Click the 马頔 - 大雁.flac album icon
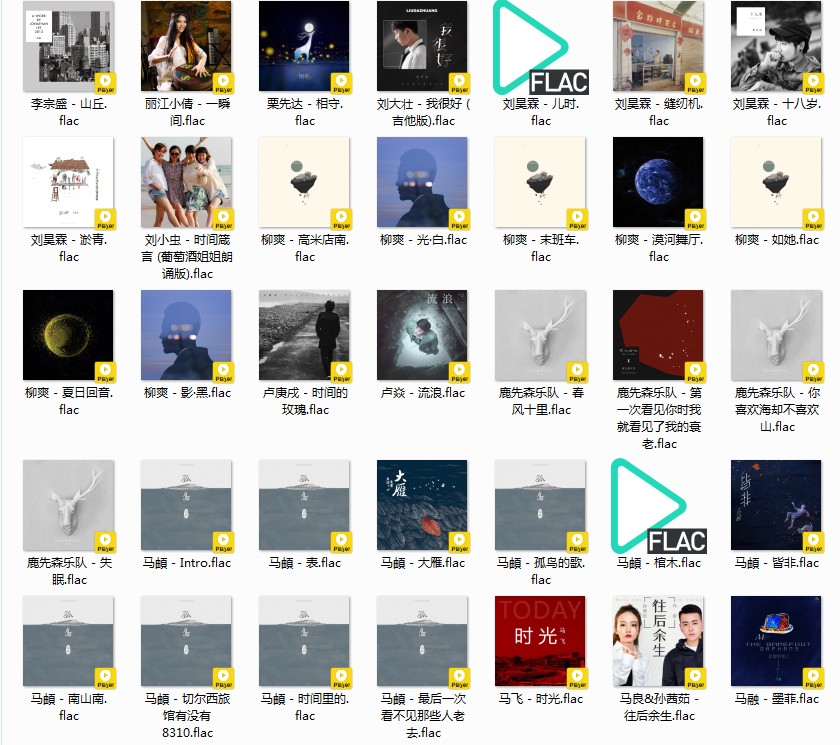The width and height of the screenshot is (840, 745). 422,505
